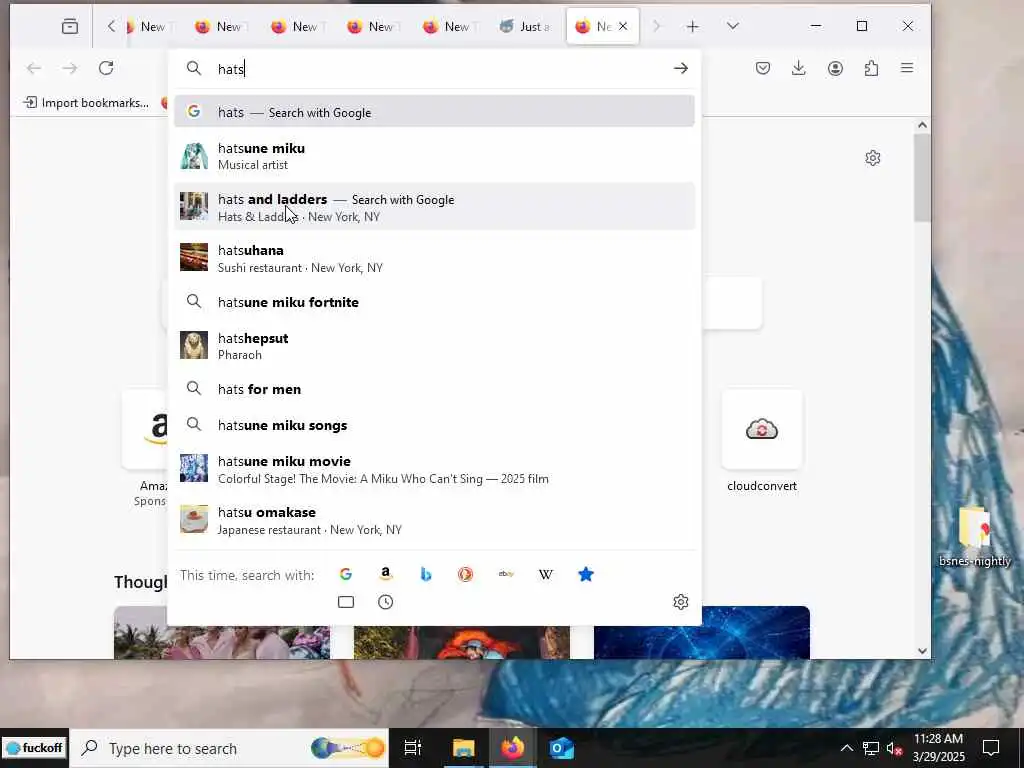Screen dimensions: 1024x768
Task: Search this time with DuckDuckGo icon
Action: (x=466, y=574)
